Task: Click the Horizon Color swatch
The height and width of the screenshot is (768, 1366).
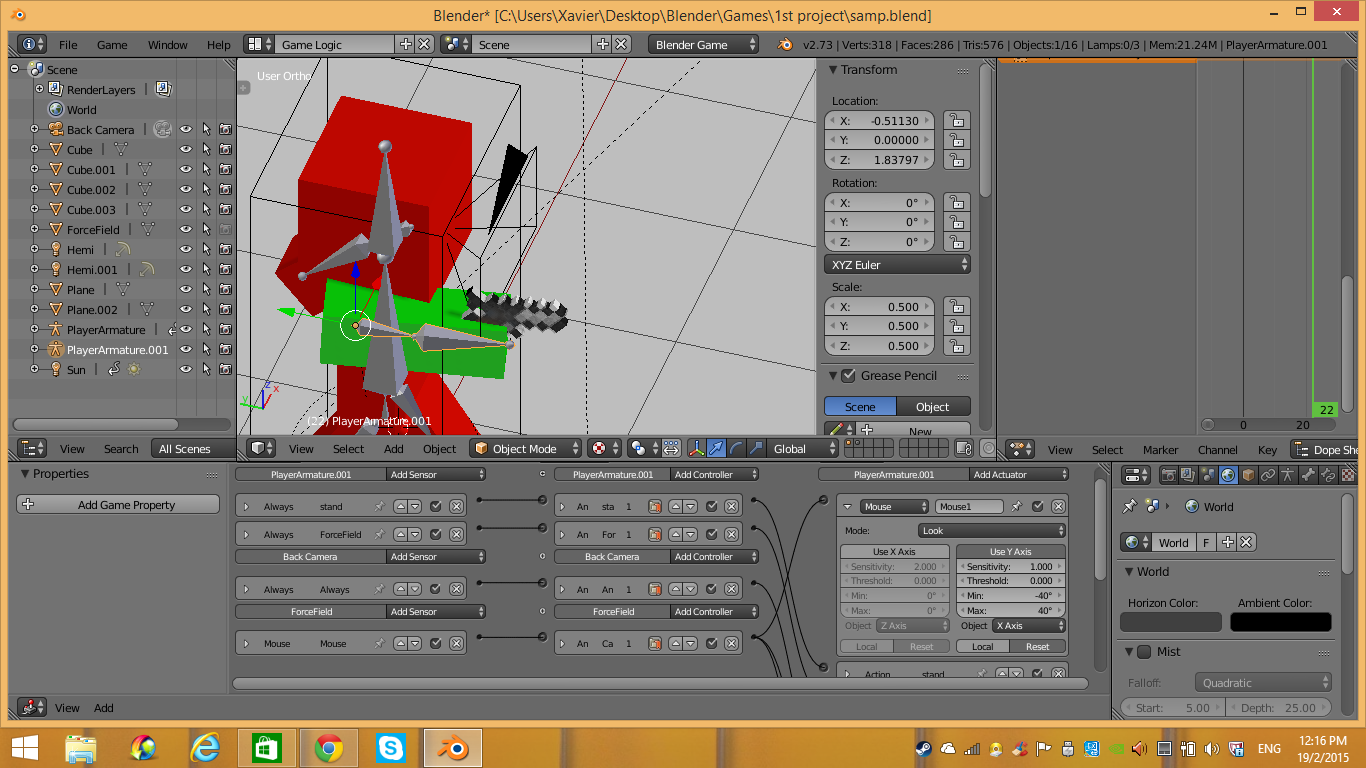Action: tap(1171, 622)
